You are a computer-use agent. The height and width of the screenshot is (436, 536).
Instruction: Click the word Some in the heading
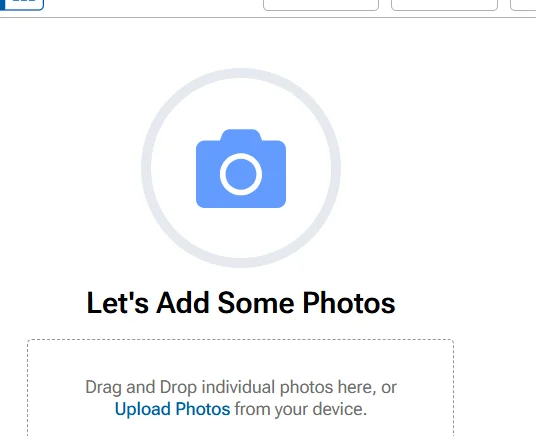point(256,303)
